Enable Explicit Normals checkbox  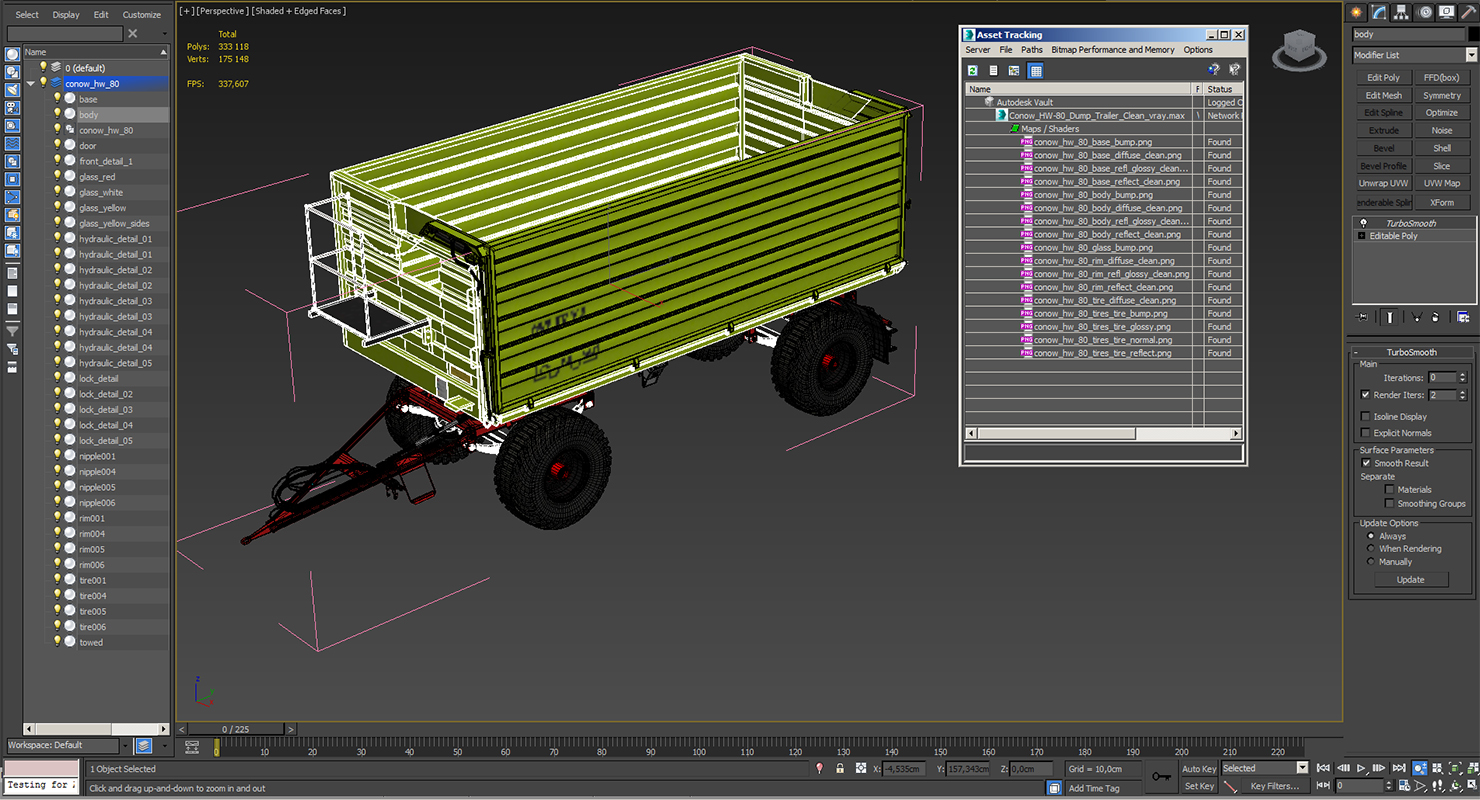(1366, 433)
